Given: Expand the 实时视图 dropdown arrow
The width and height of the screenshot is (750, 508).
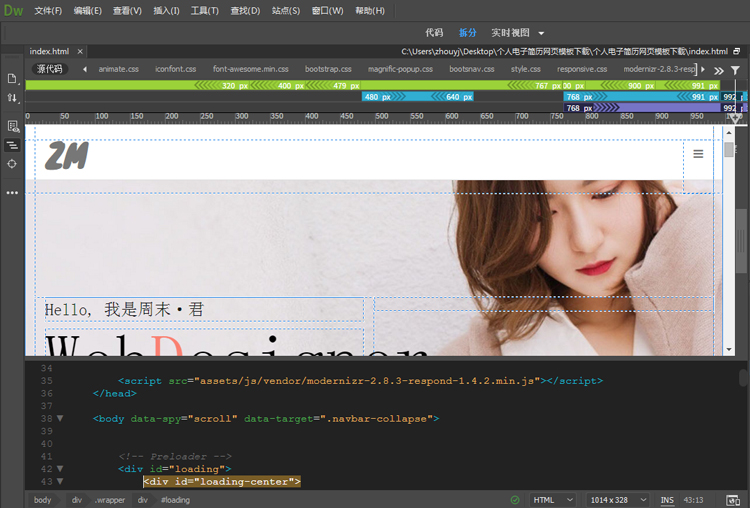Looking at the screenshot, I should click(541, 33).
